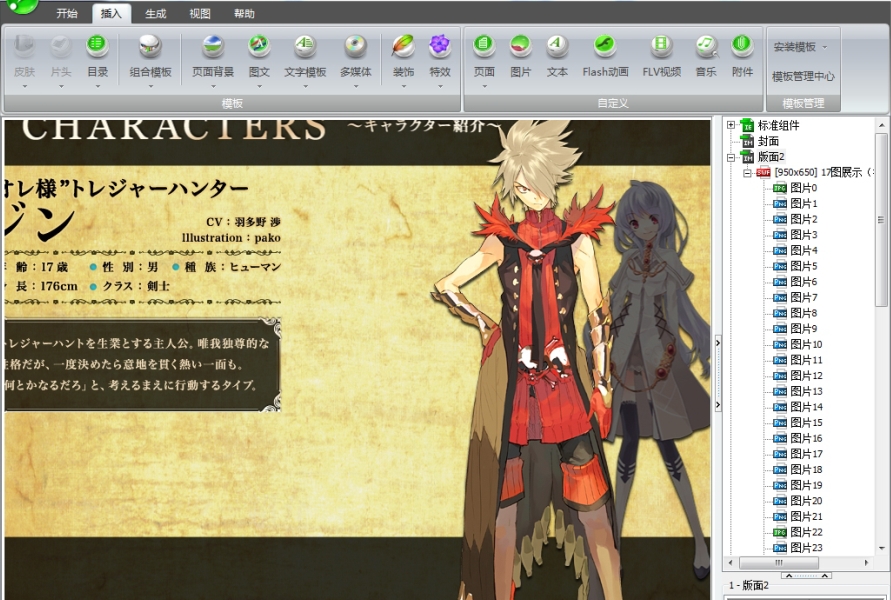Select 图片9 in the tree
This screenshot has width=891, height=600.
(804, 328)
